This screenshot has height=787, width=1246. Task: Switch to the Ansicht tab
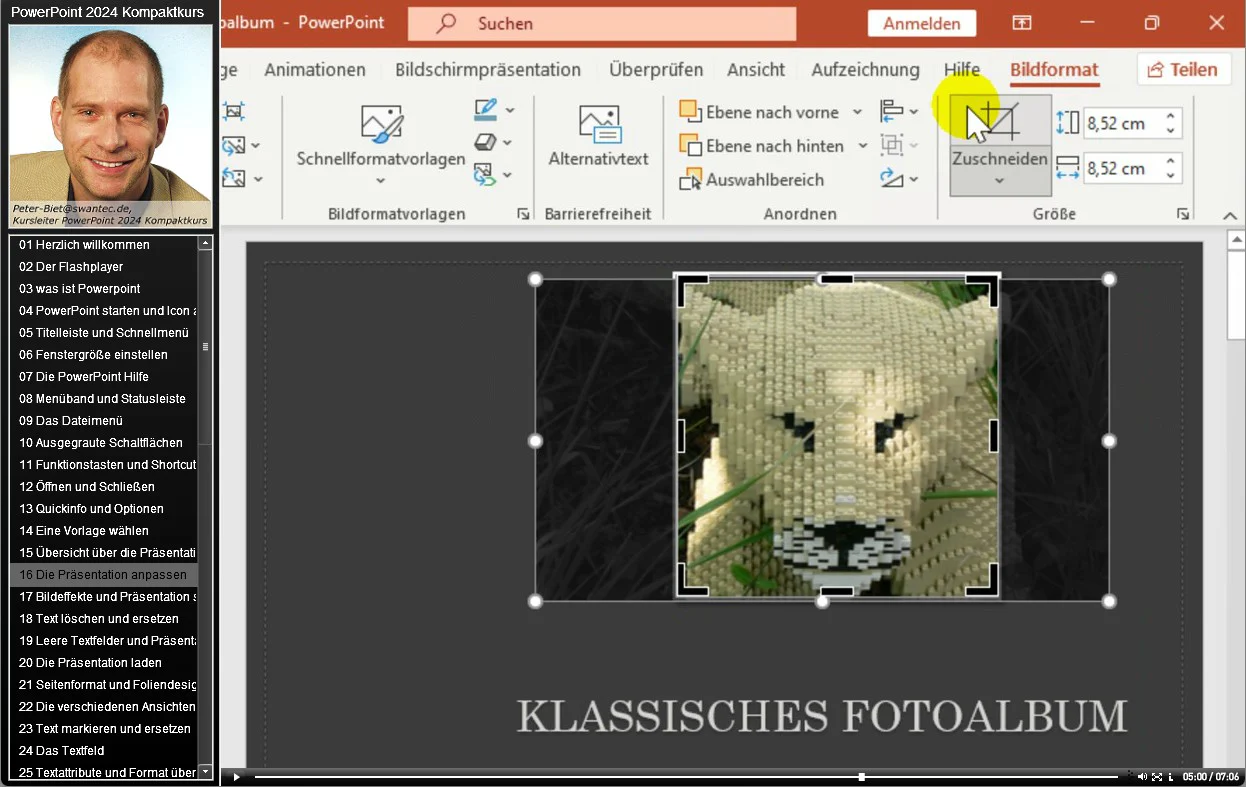(x=756, y=70)
